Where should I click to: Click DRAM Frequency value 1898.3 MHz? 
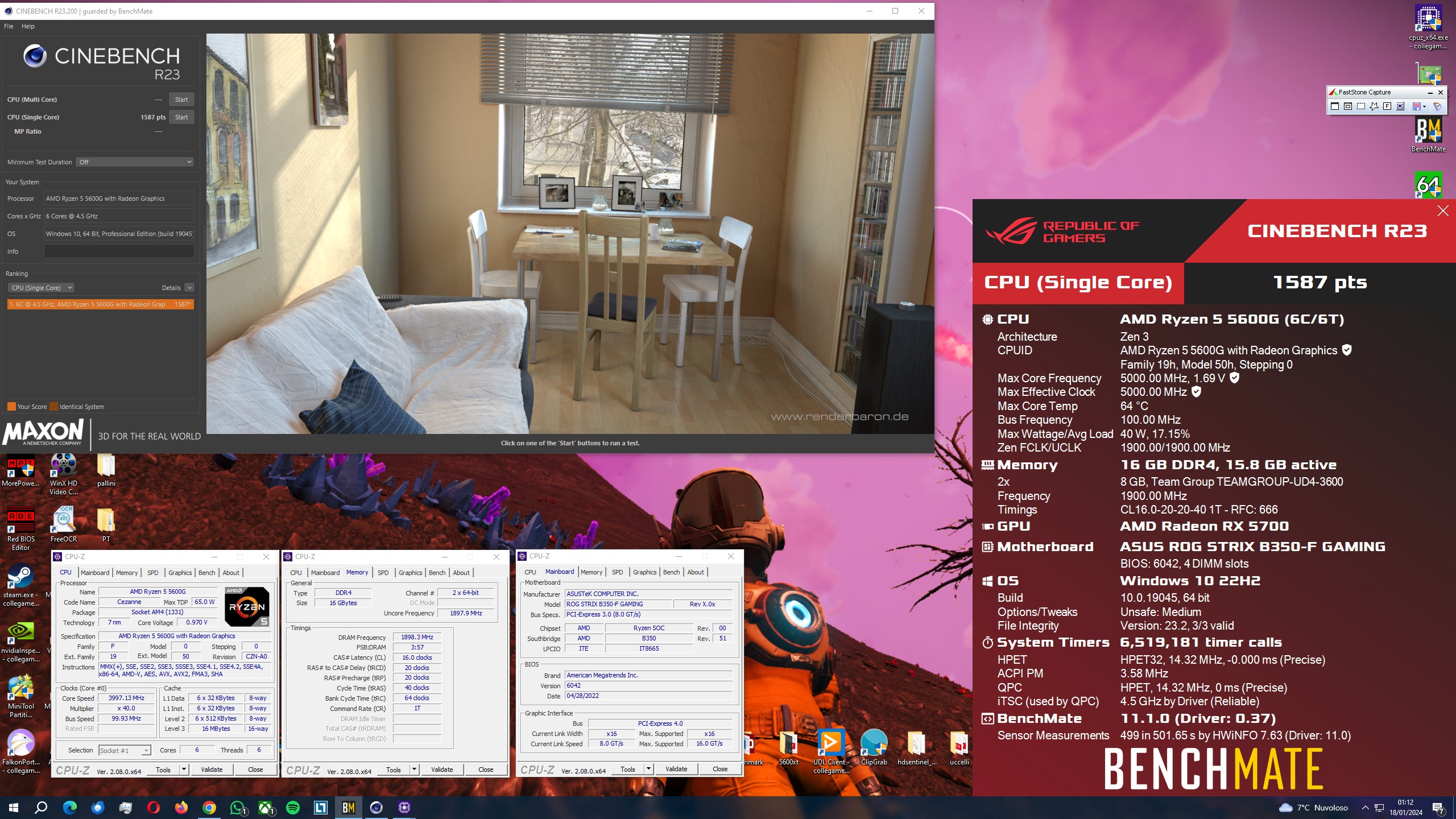tap(417, 637)
